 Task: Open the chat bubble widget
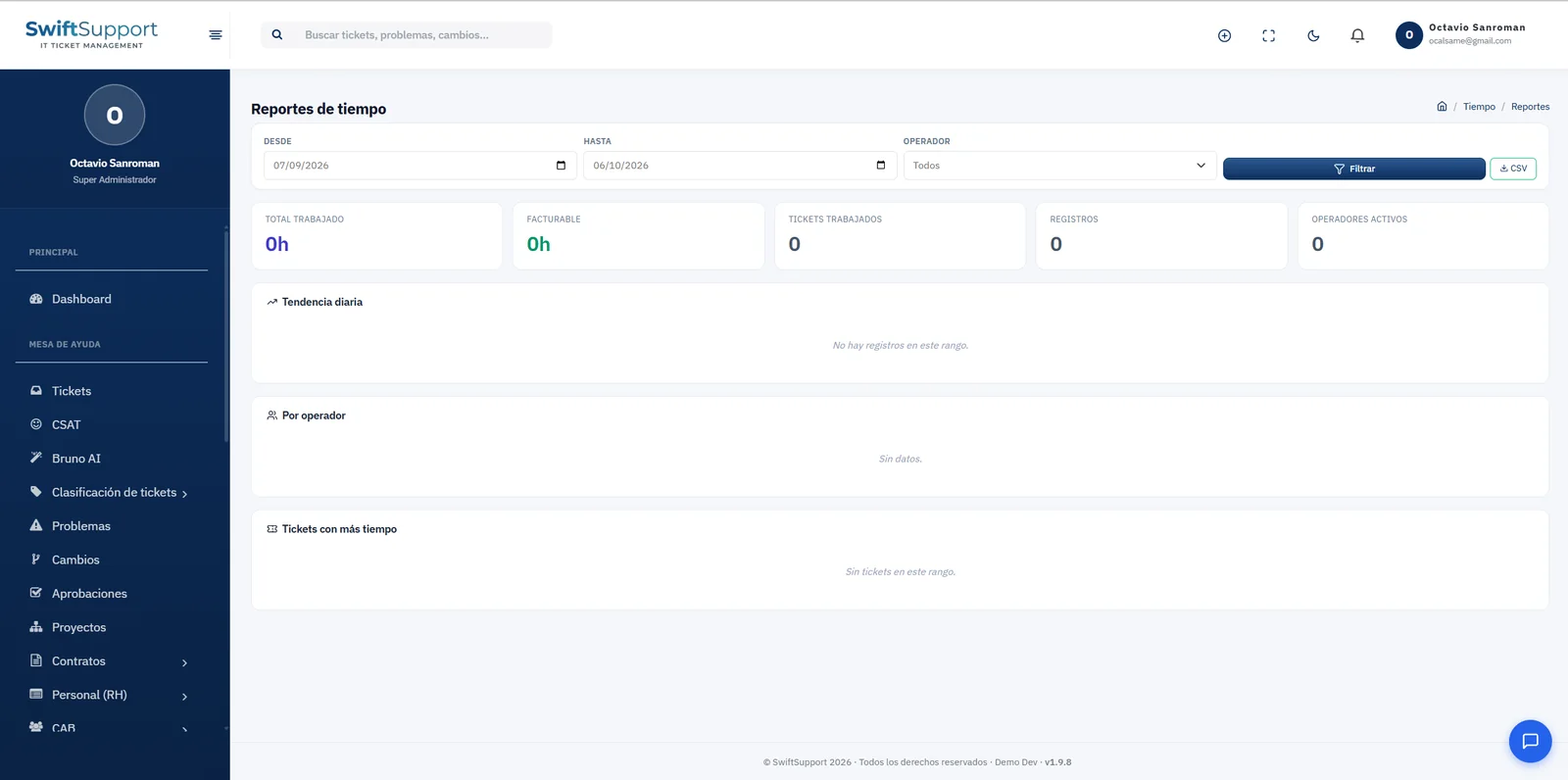[x=1530, y=741]
